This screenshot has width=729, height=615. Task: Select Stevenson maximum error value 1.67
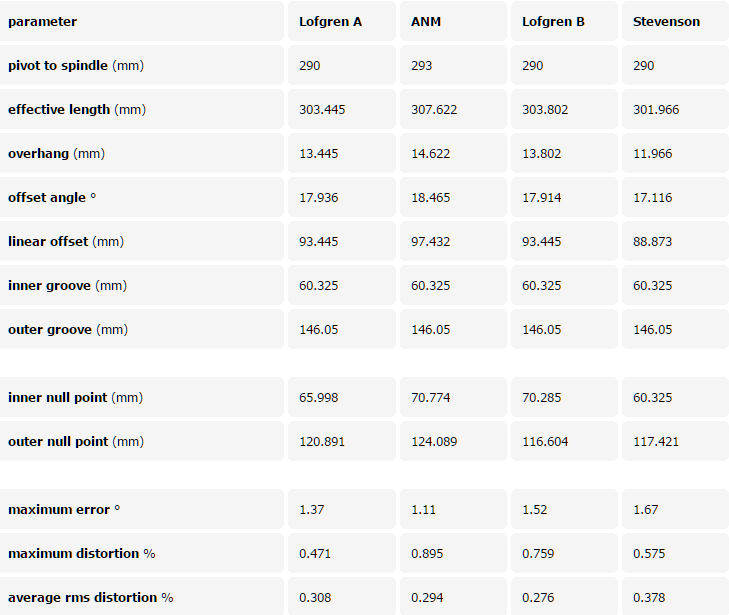pyautogui.click(x=645, y=510)
